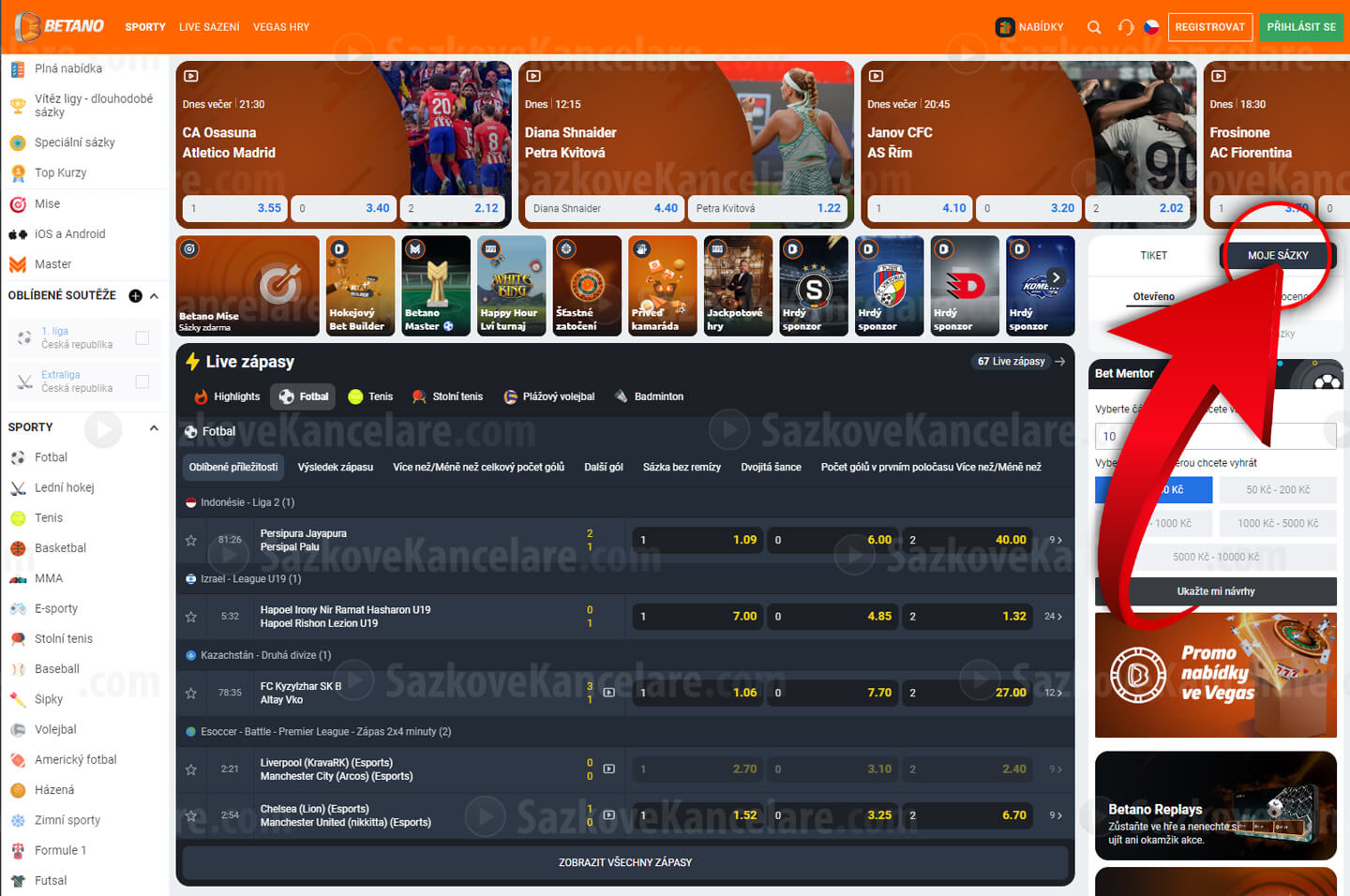Collapse the Oblíbené soutěže section

click(x=155, y=295)
